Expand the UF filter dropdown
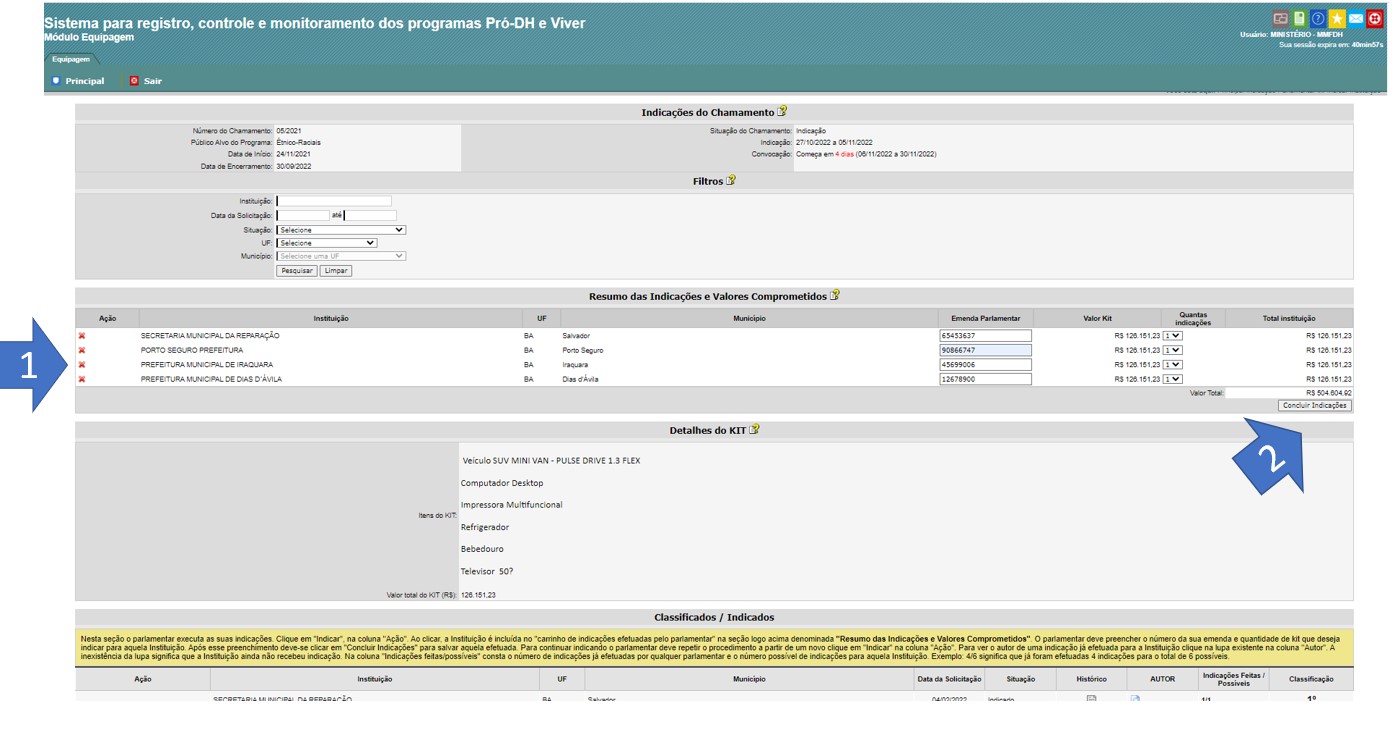Screen dimensions: 1393x731 326,243
